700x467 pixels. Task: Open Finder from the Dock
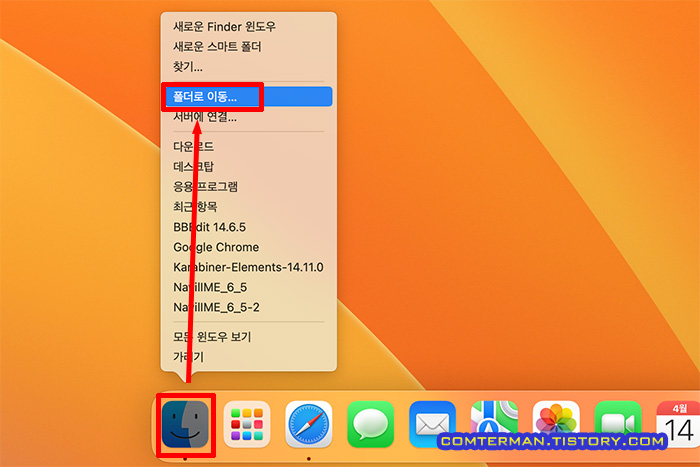click(x=185, y=424)
